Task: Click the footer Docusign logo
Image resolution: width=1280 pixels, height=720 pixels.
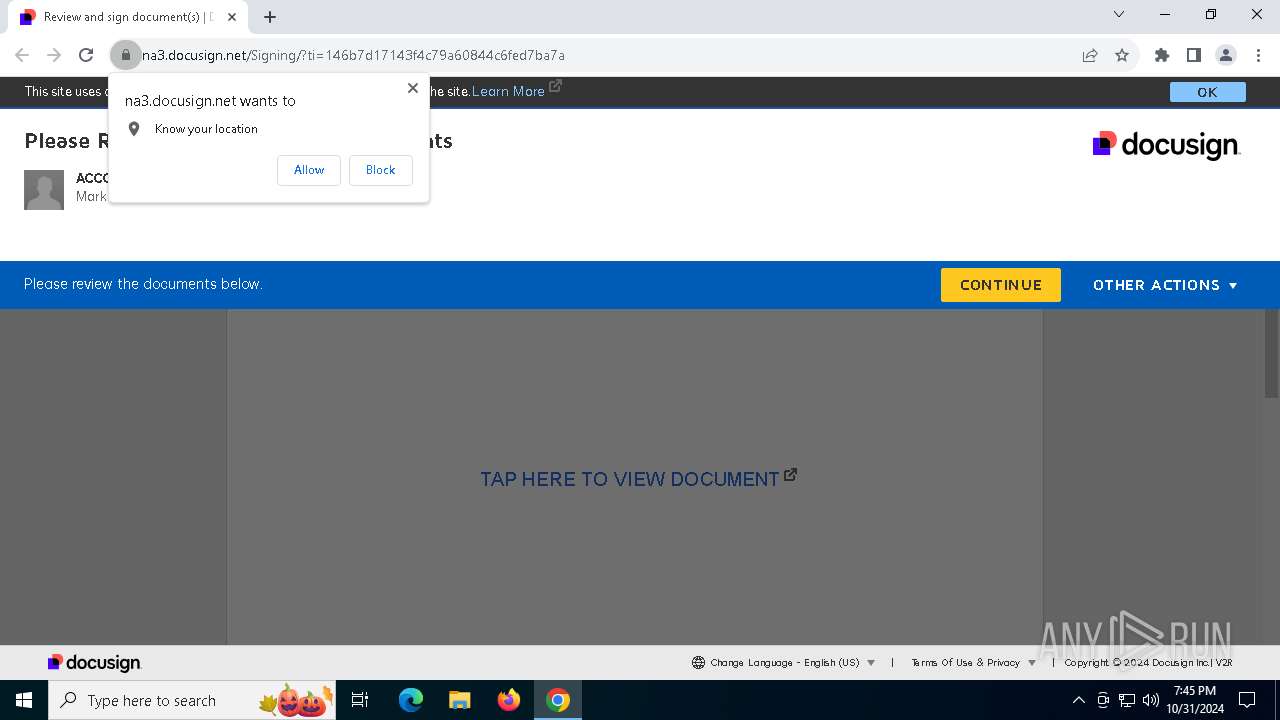Action: click(94, 662)
